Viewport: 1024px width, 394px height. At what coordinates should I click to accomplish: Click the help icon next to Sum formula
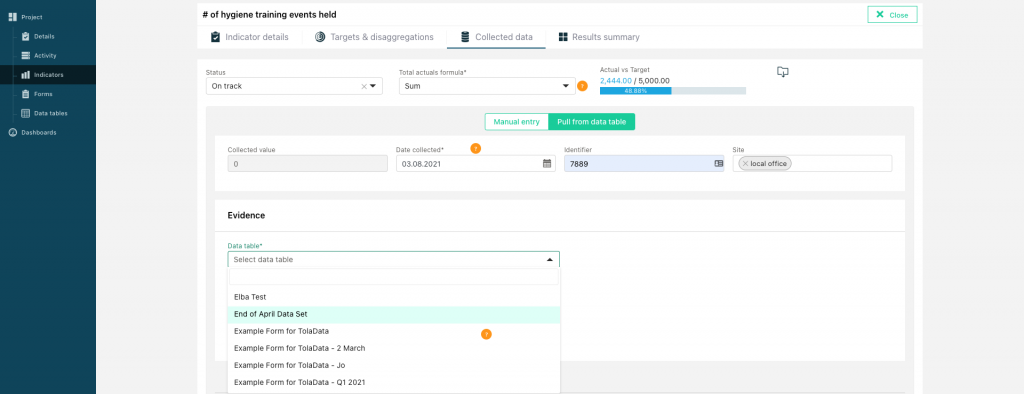coord(583,86)
